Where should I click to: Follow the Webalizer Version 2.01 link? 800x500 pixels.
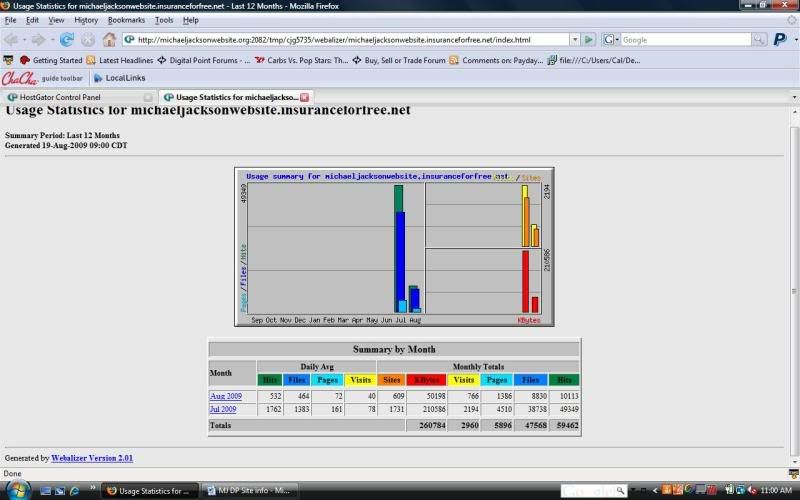point(92,458)
